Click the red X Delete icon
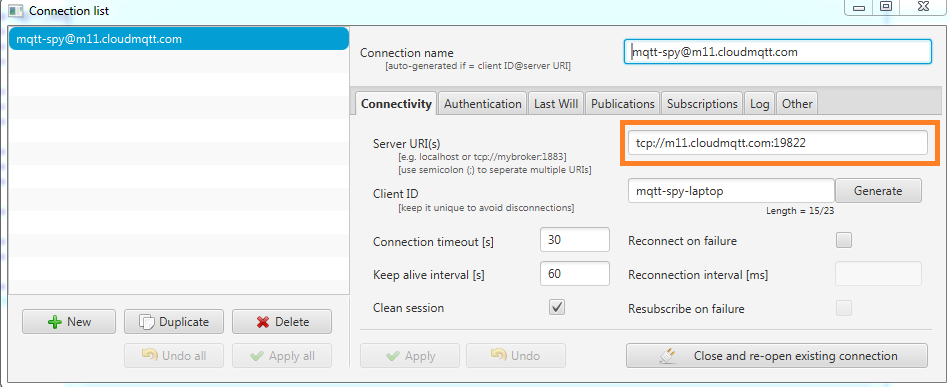 [262, 322]
